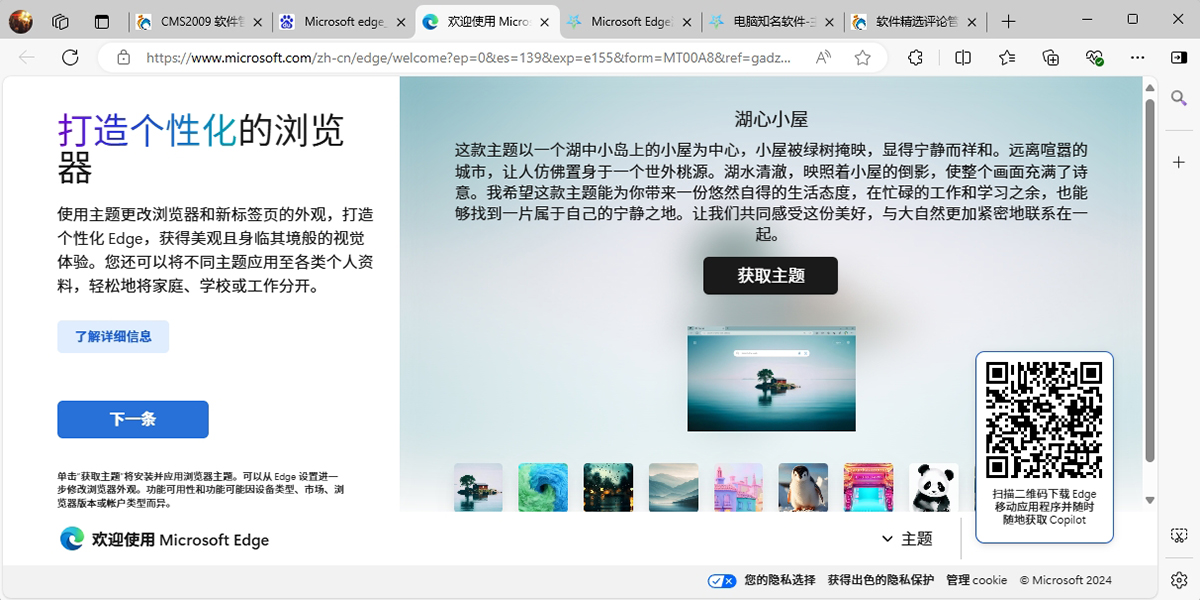Select the 欢迎使用 Microsoft tab
Viewport: 1200px width, 600px height.
(487, 21)
